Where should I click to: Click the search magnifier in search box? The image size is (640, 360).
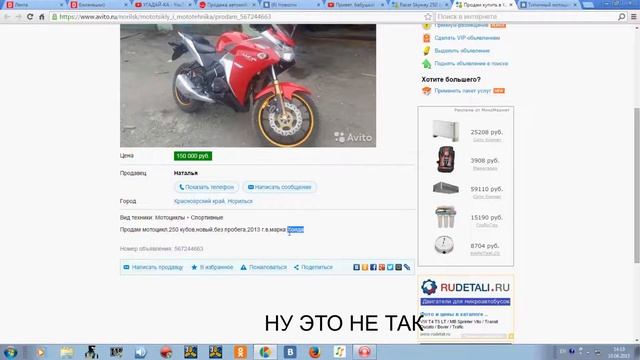pos(621,17)
